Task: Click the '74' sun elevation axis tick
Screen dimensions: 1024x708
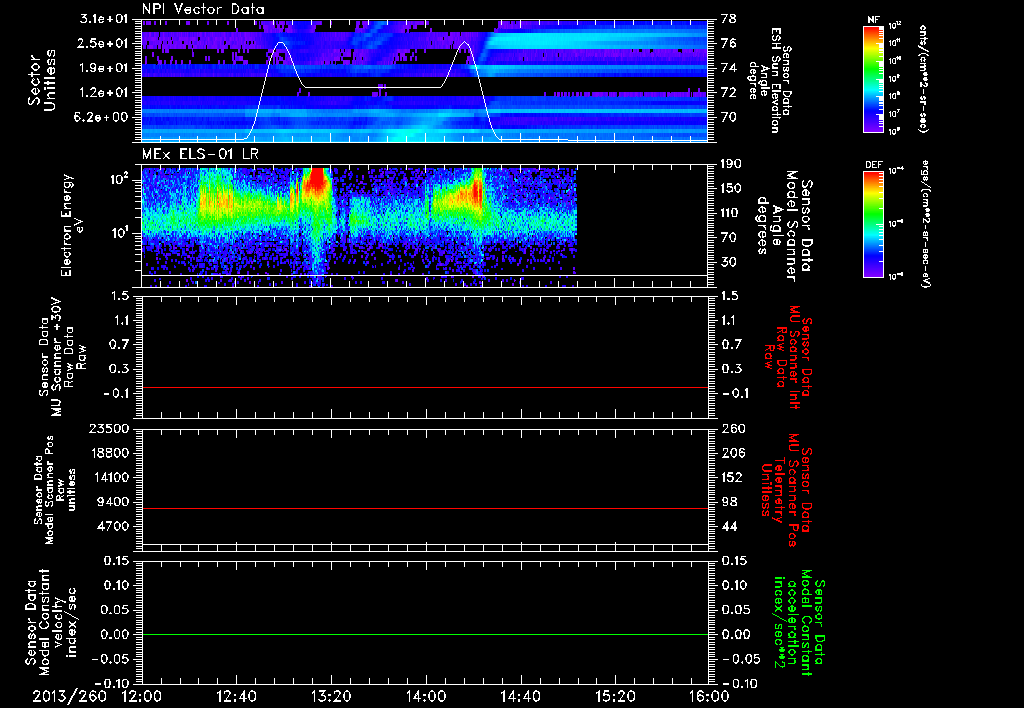Action: (729, 68)
